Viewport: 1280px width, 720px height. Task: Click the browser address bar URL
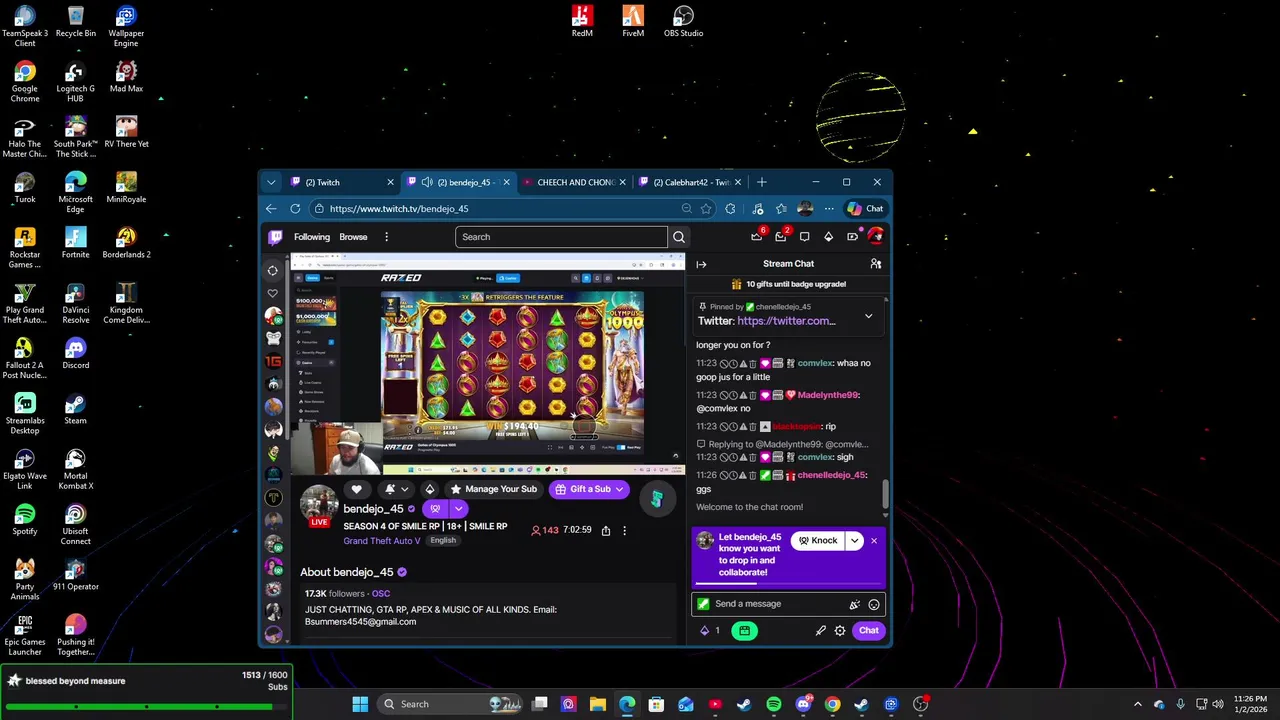399,209
